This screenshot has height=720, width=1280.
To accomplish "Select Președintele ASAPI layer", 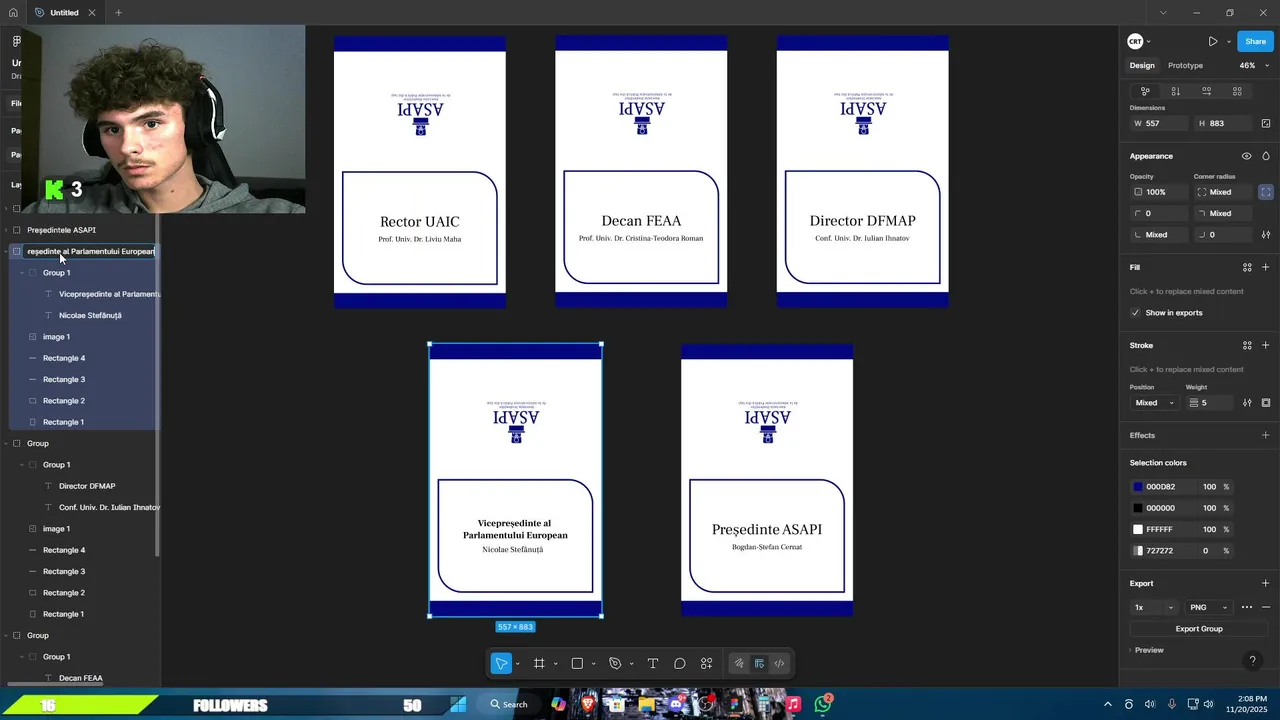I will pyautogui.click(x=61, y=230).
